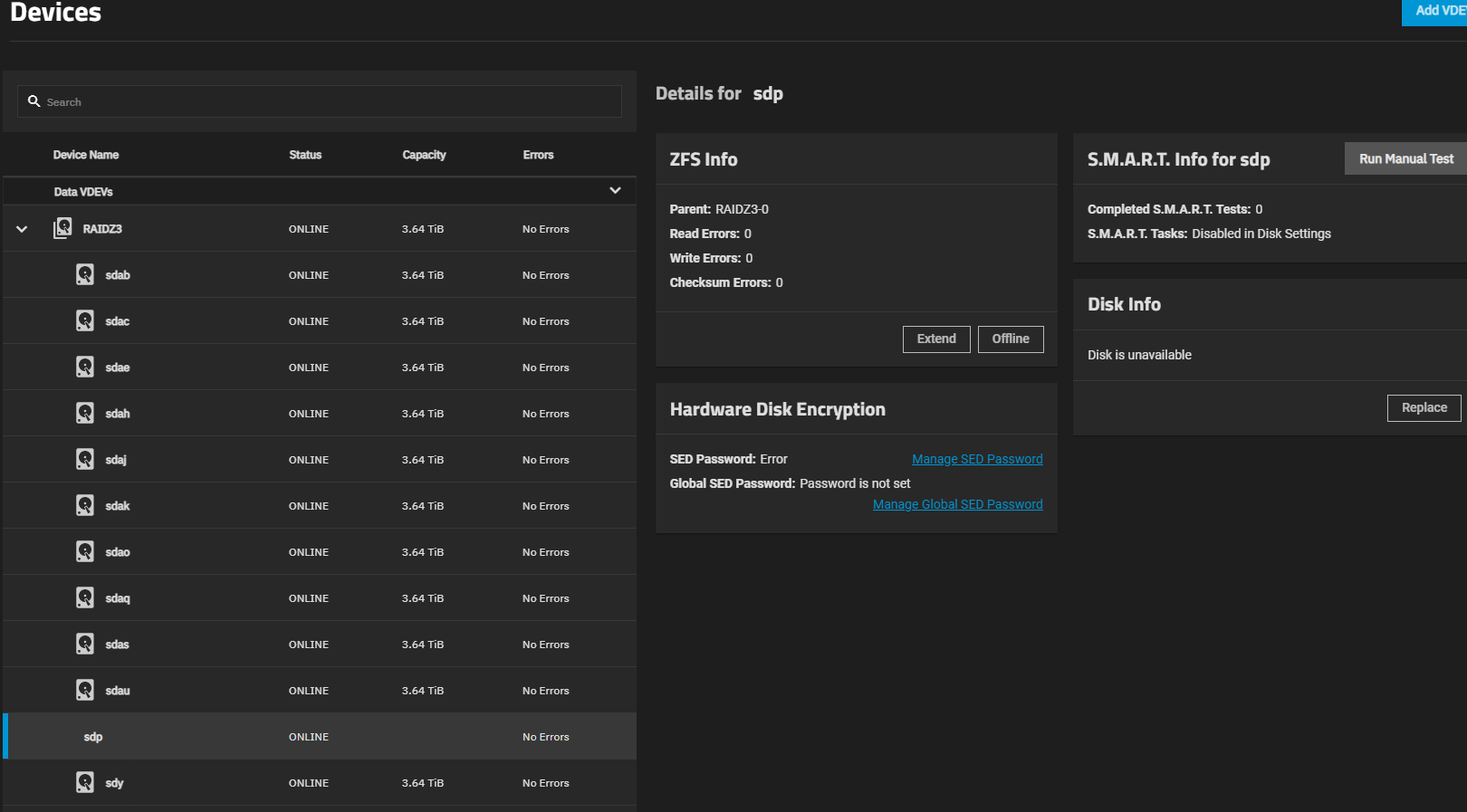The width and height of the screenshot is (1467, 812).
Task: Click the sdab disk icon
Action: click(85, 274)
